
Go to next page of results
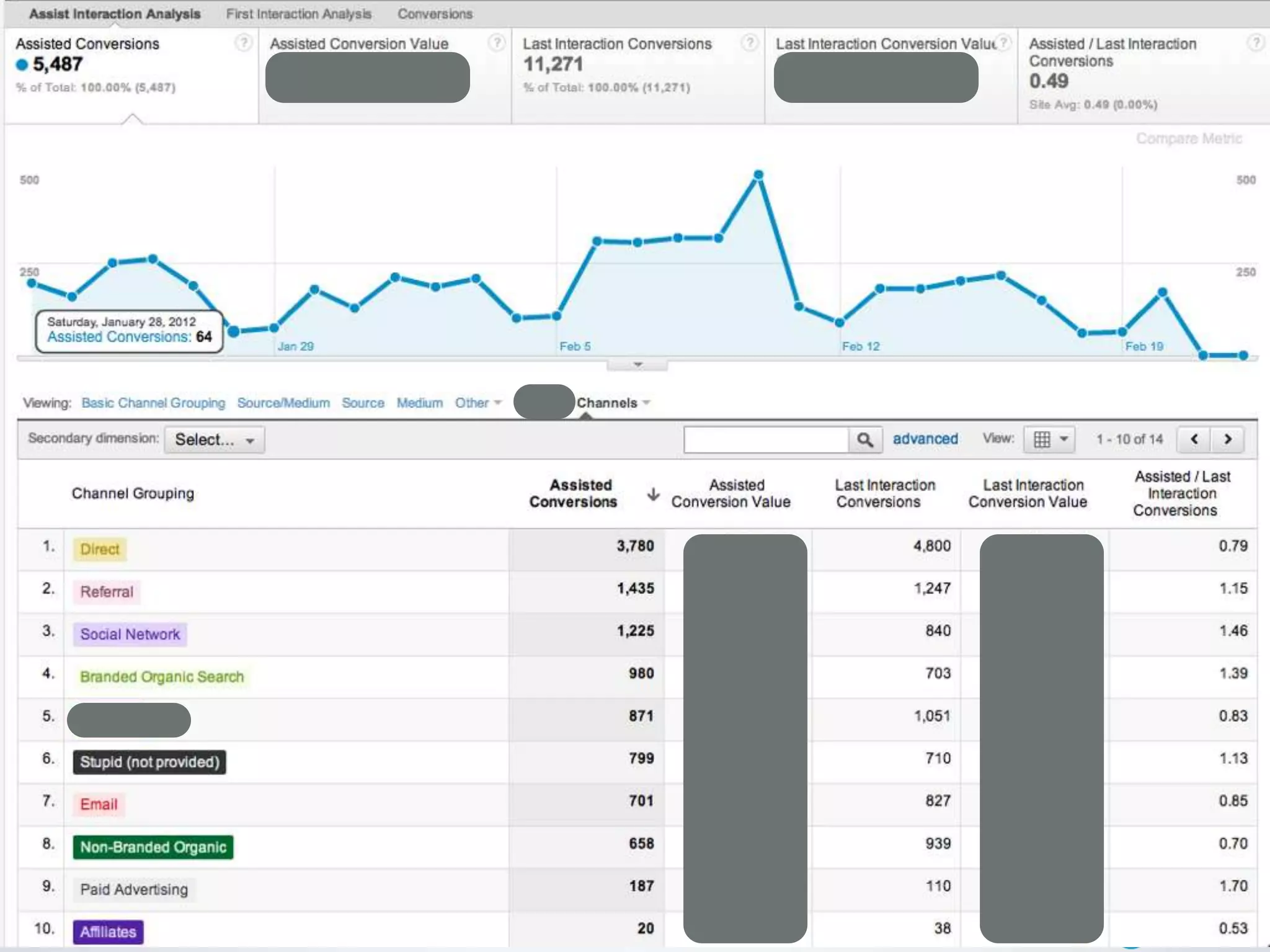(1227, 439)
